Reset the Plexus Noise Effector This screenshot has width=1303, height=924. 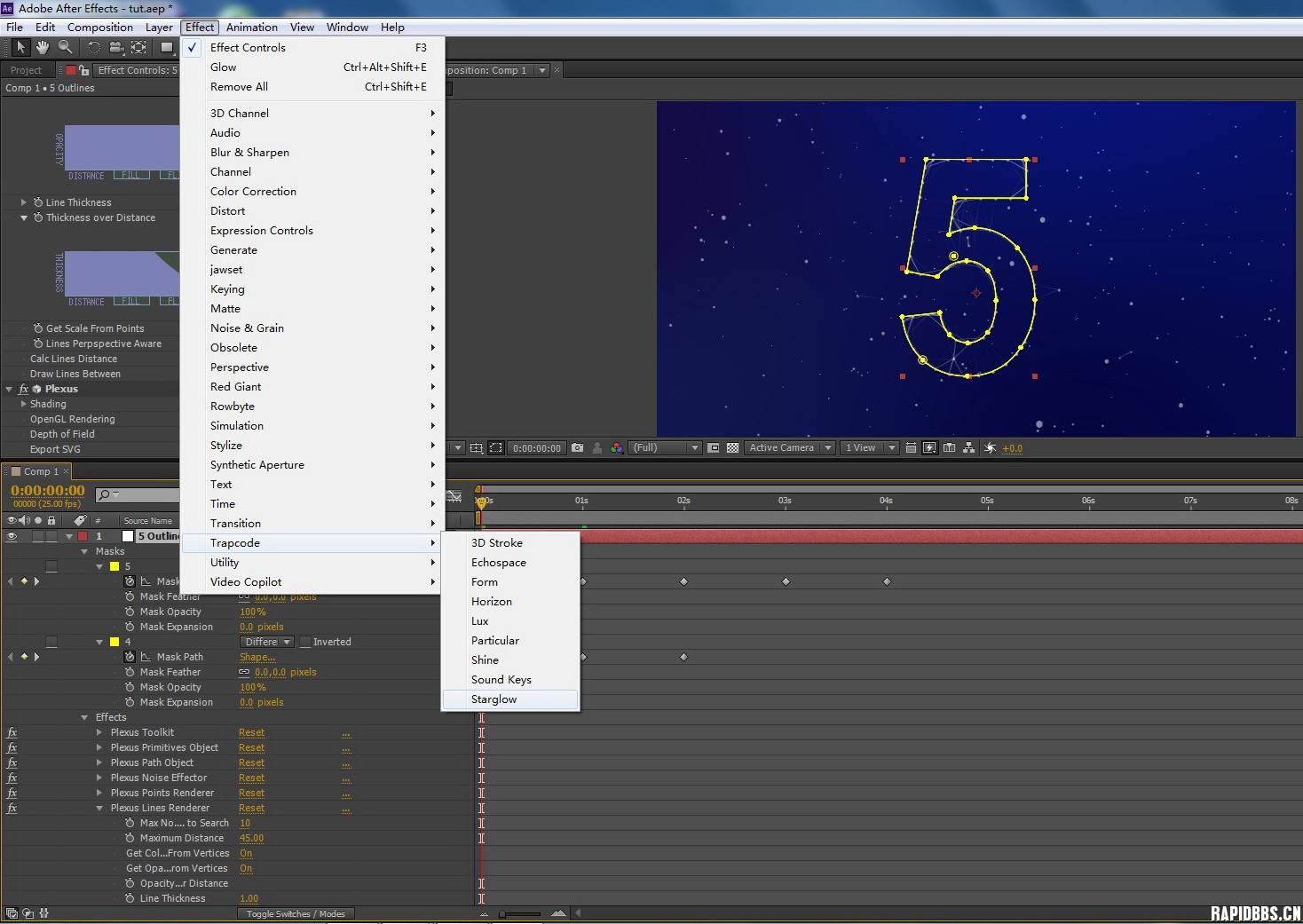[251, 778]
